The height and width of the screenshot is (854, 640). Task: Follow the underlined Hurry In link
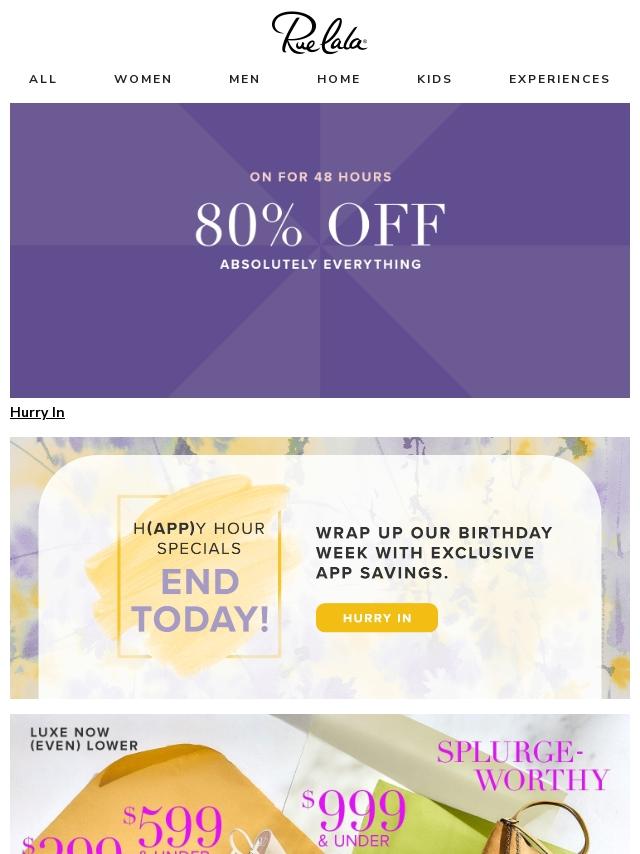point(37,412)
